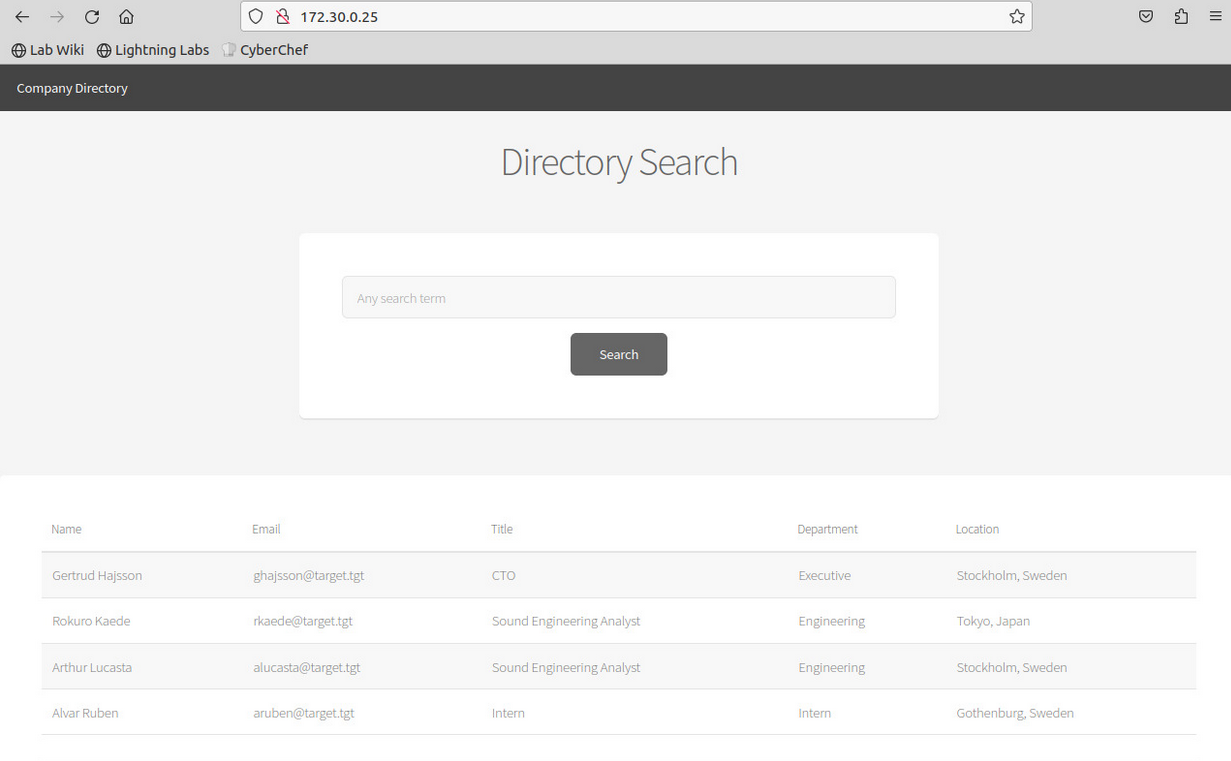Click the Name column header

(x=66, y=529)
